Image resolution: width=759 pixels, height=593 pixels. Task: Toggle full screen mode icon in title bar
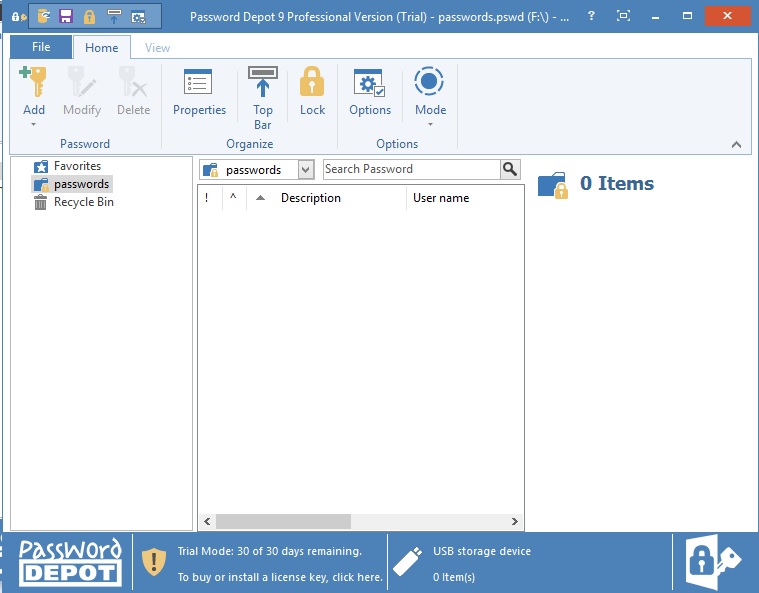(x=623, y=16)
